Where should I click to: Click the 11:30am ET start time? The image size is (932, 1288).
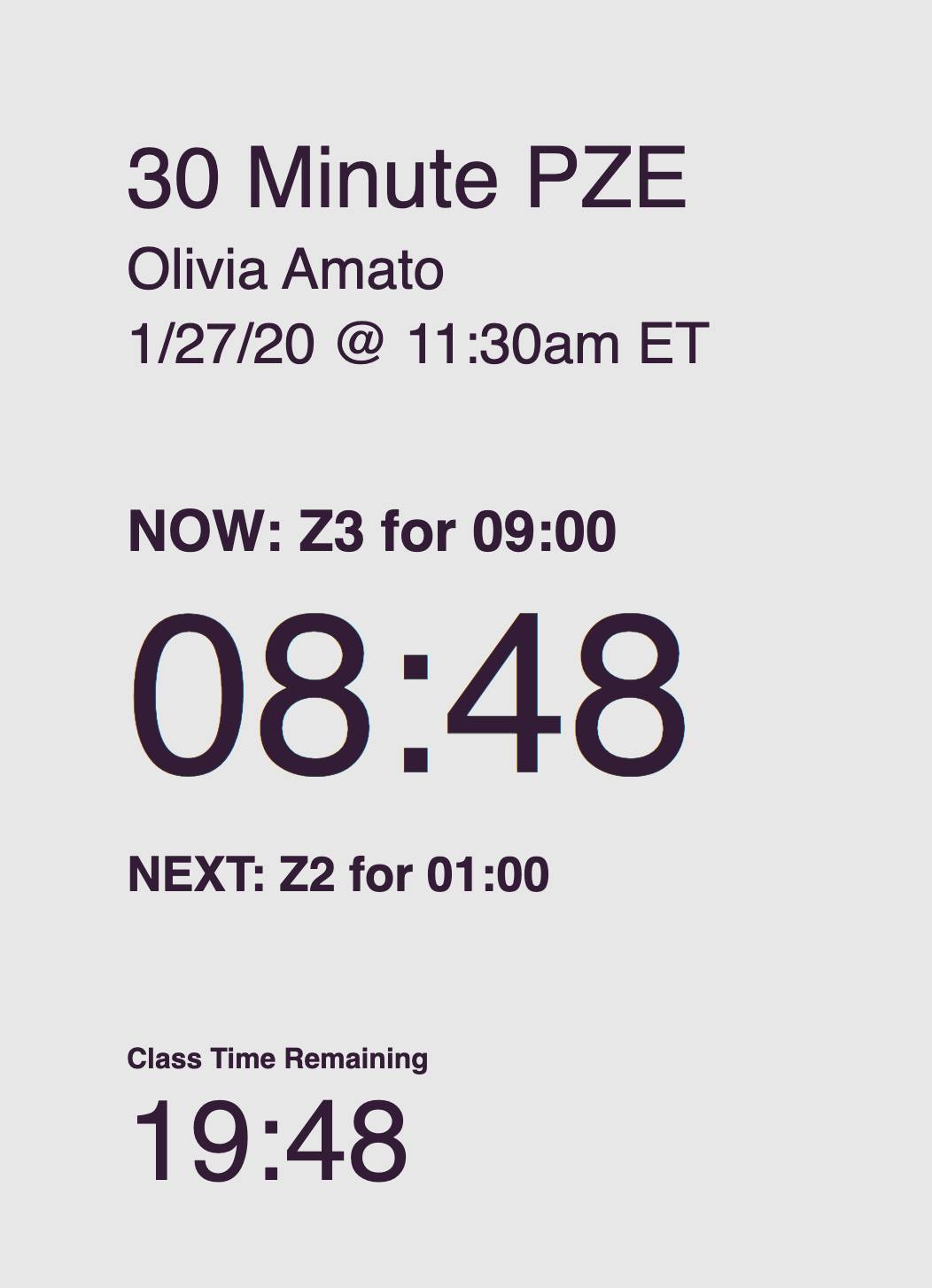(x=557, y=343)
